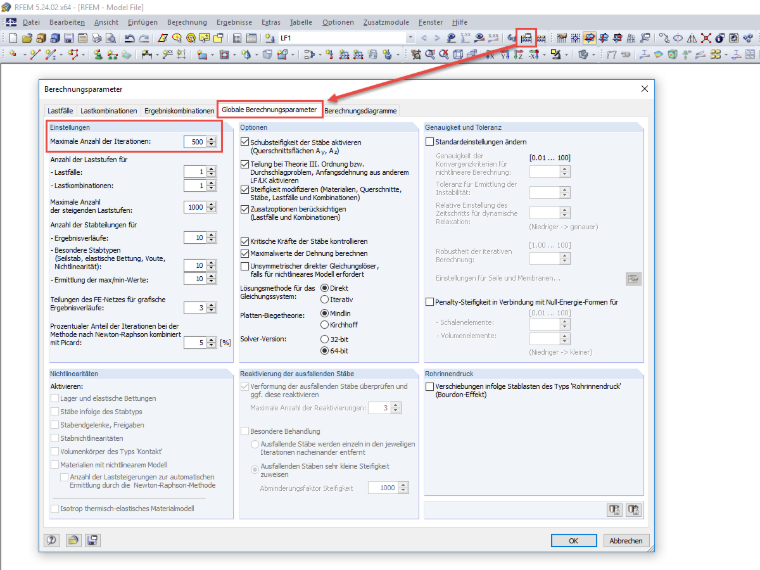Open dropdown arrow beside -X view icon

(544, 55)
